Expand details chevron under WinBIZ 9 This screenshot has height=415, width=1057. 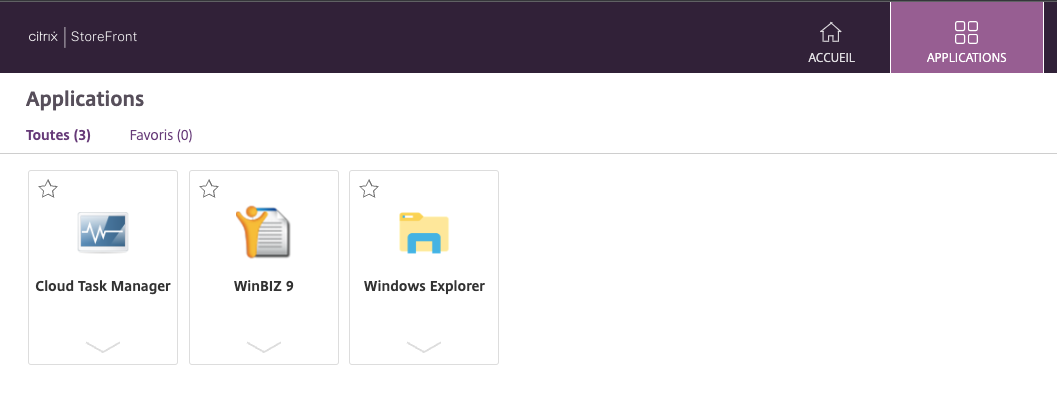pos(264,346)
